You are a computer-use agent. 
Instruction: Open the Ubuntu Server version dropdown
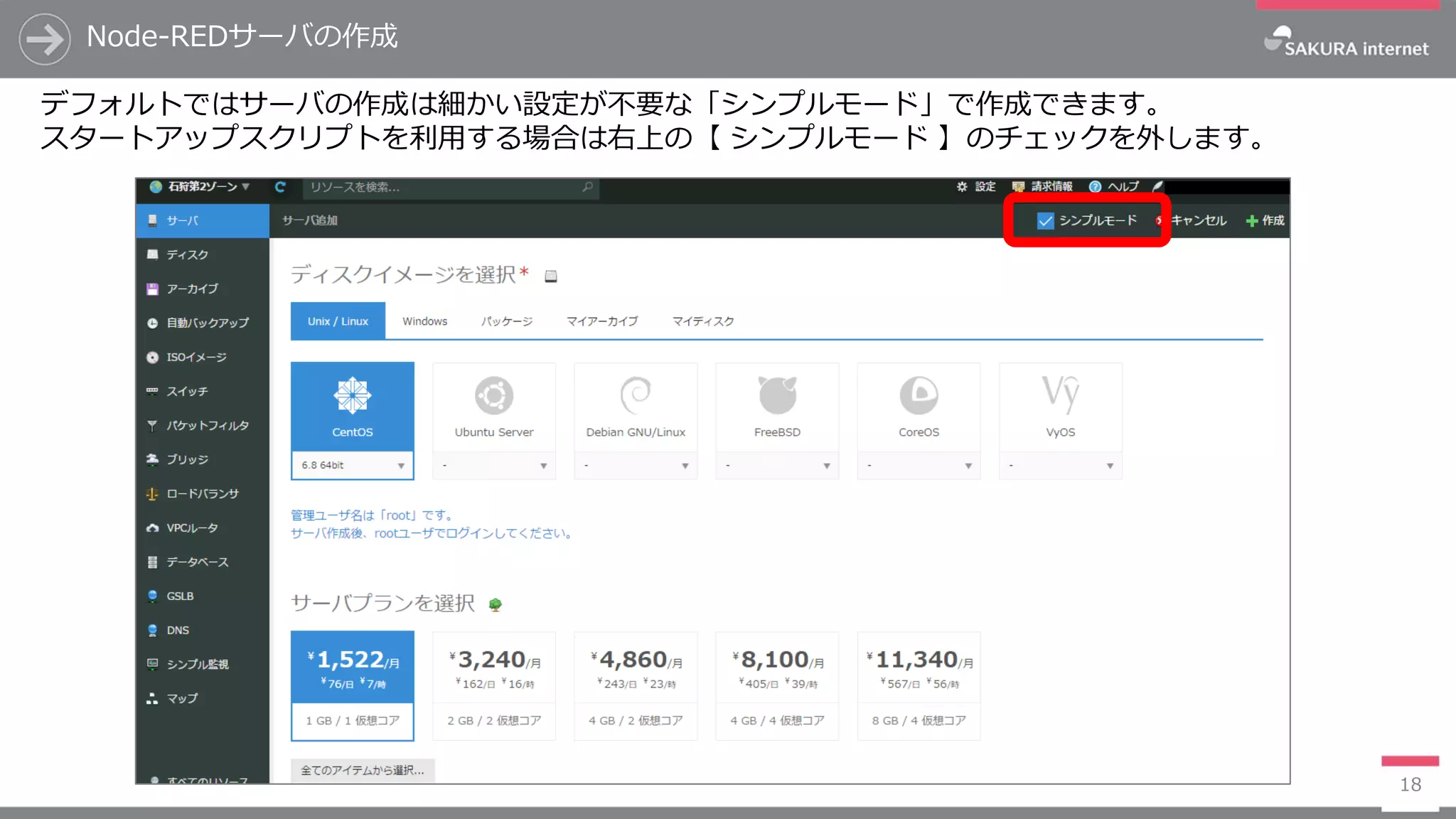pos(494,466)
